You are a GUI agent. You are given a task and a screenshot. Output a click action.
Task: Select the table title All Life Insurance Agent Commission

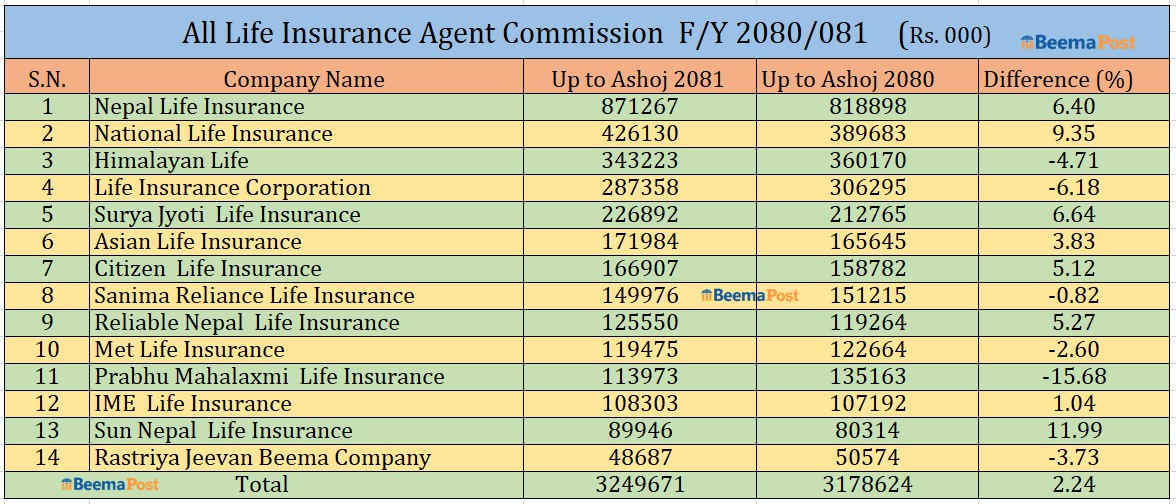tap(422, 34)
